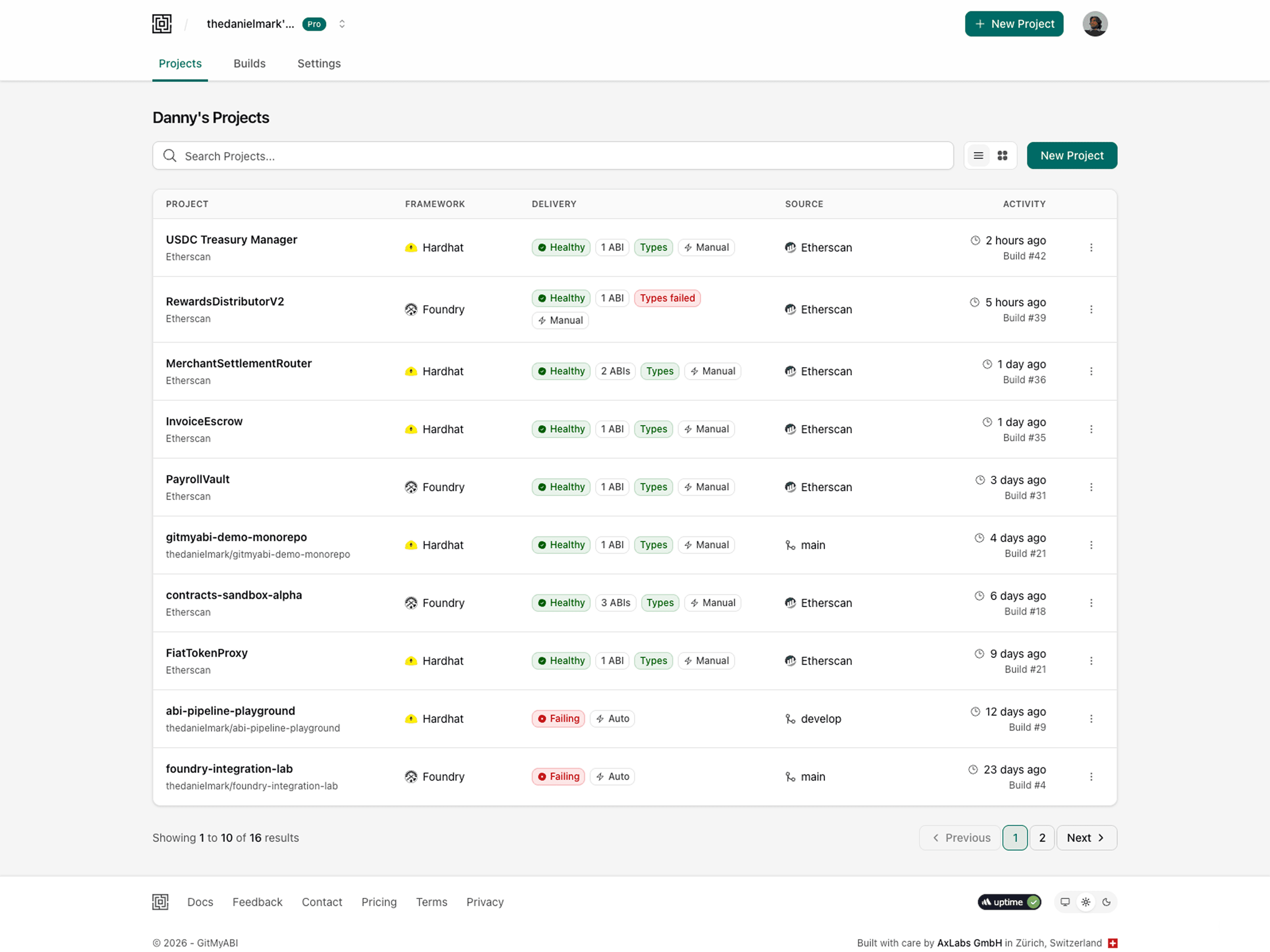The width and height of the screenshot is (1270, 952).
Task: Click 3 ABIs badge for contracts-sandbox-alpha
Action: 616,603
